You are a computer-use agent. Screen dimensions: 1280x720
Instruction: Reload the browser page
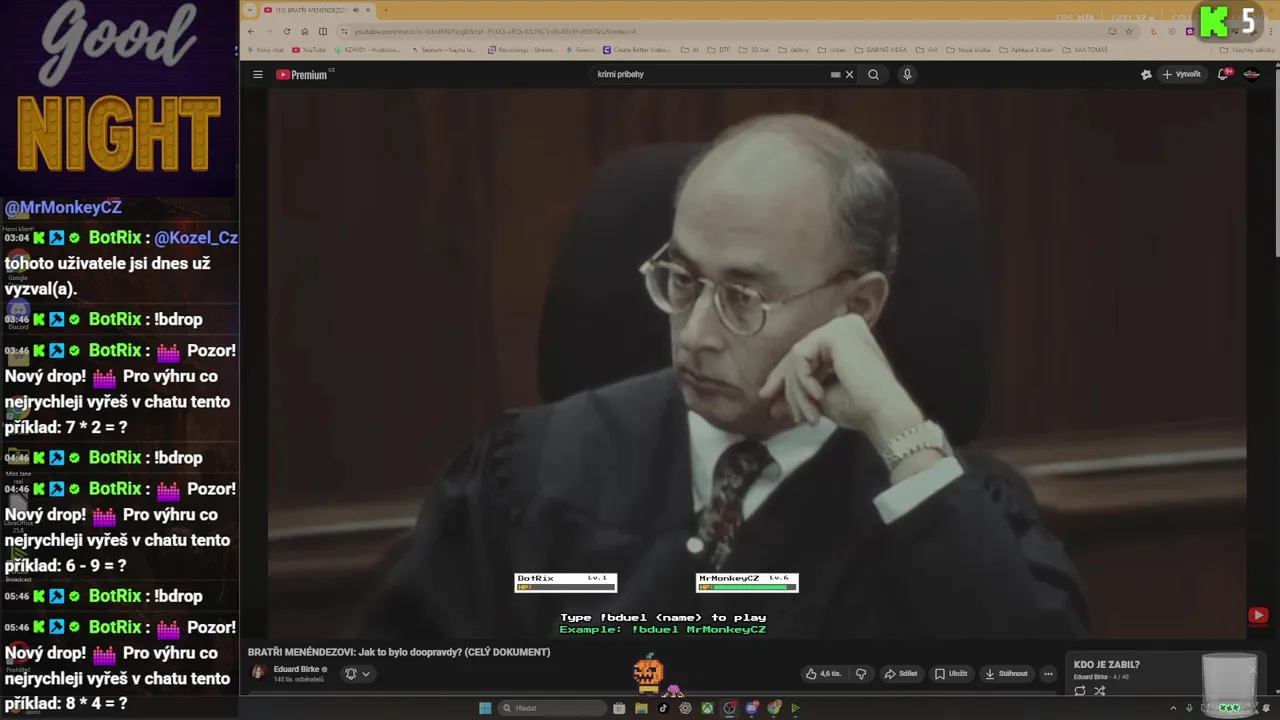click(x=287, y=31)
